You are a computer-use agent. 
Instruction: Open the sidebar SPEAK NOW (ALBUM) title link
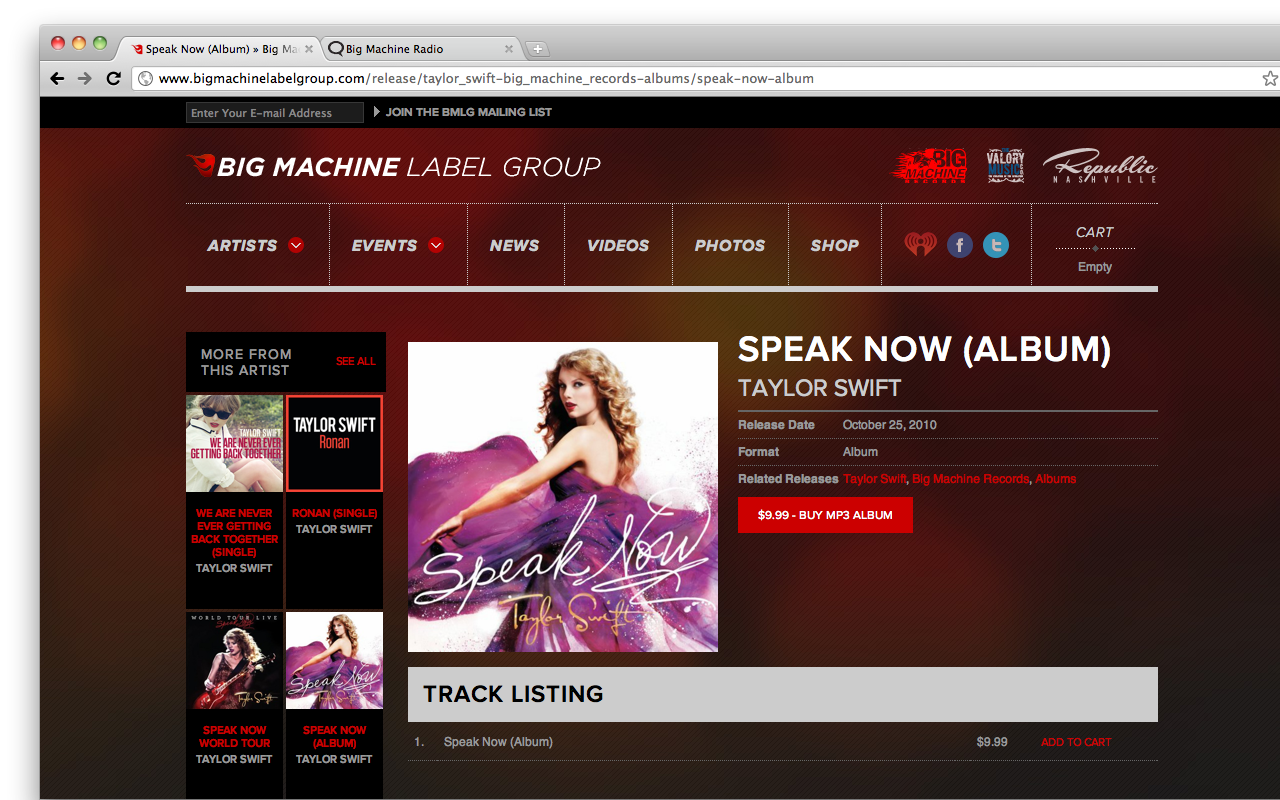(x=334, y=736)
